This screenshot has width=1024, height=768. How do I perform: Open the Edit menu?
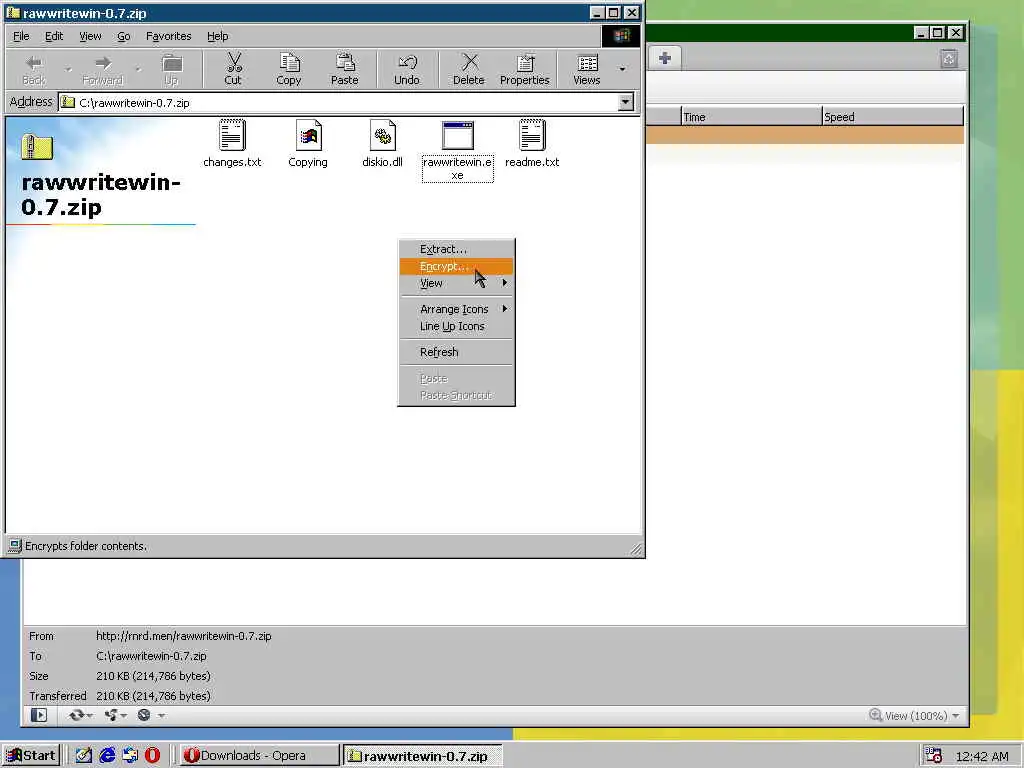(54, 36)
